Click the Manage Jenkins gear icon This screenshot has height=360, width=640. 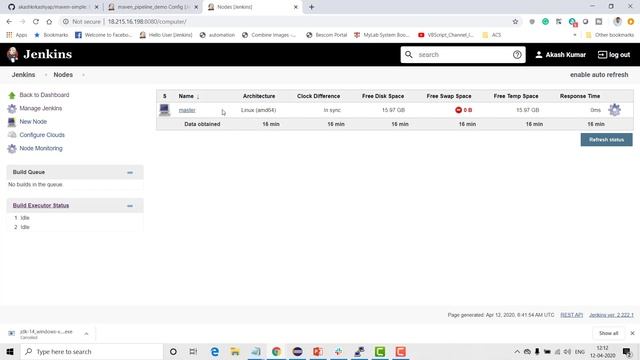(x=12, y=109)
